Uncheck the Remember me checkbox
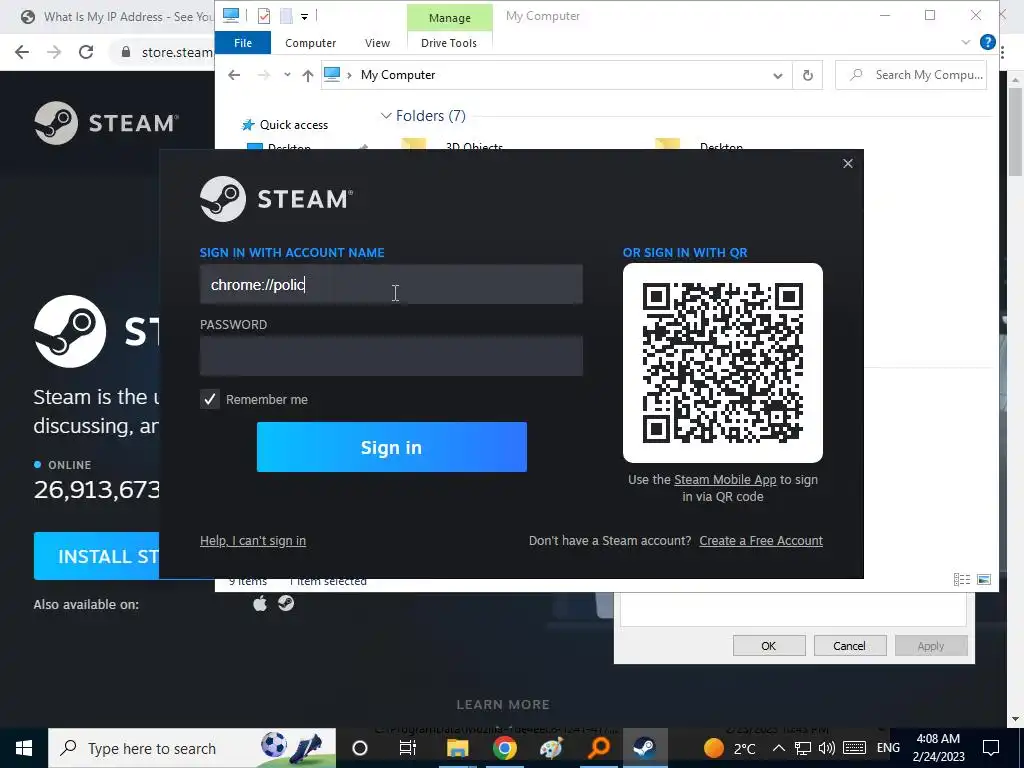The height and width of the screenshot is (768, 1024). (x=210, y=399)
